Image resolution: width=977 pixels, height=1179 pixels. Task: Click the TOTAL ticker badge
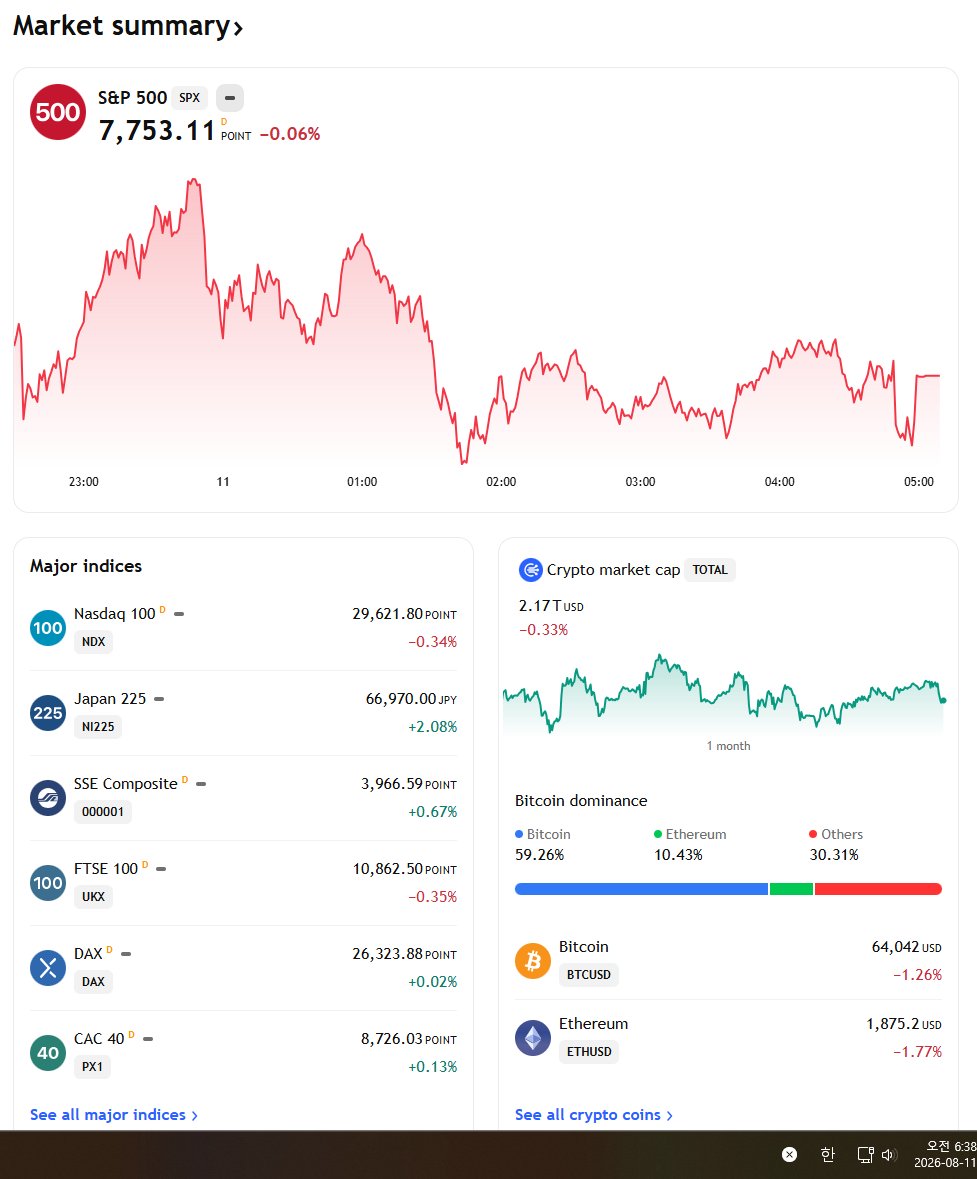pyautogui.click(x=710, y=570)
